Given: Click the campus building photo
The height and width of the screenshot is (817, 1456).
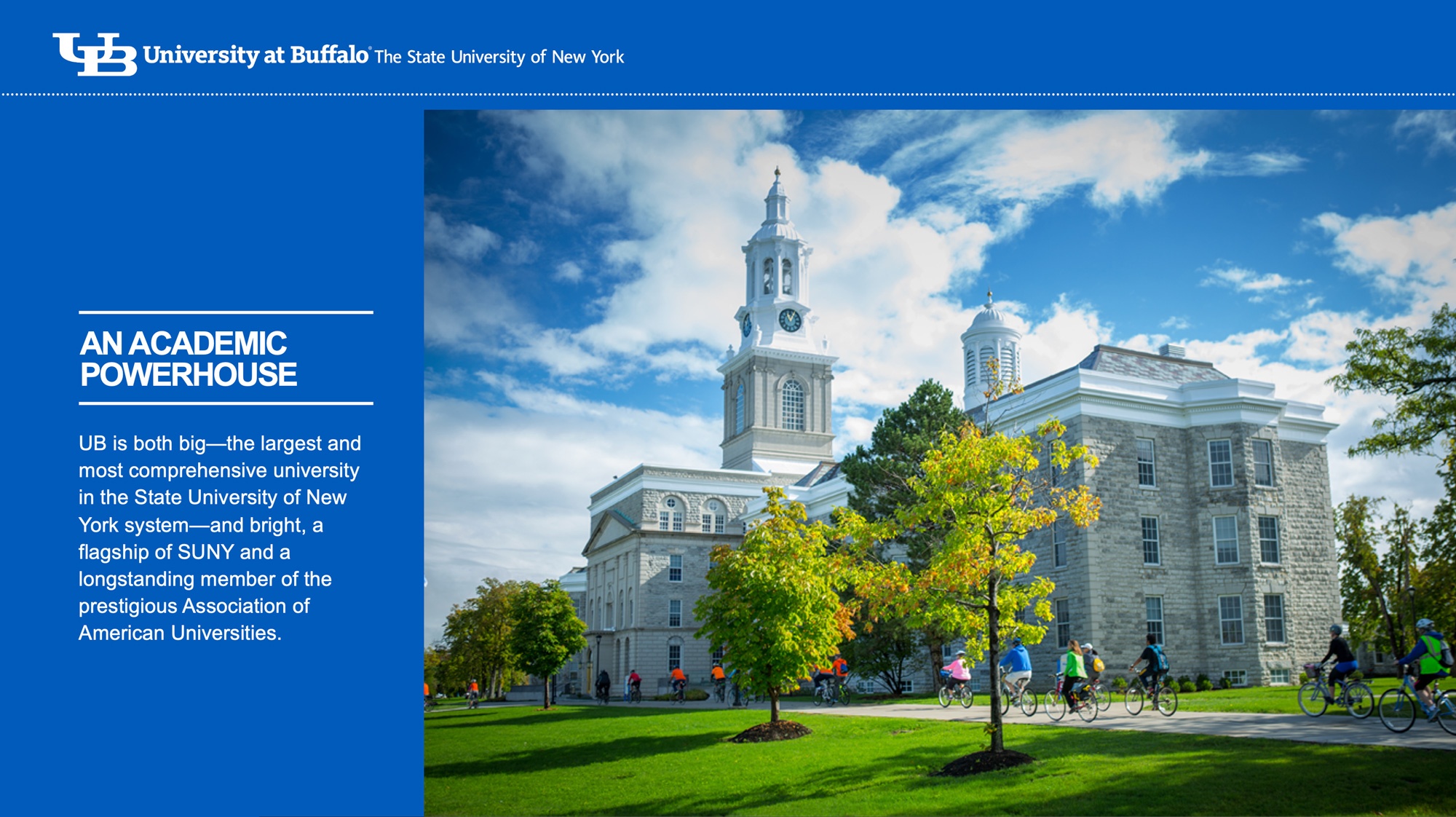Looking at the screenshot, I should point(939,463).
